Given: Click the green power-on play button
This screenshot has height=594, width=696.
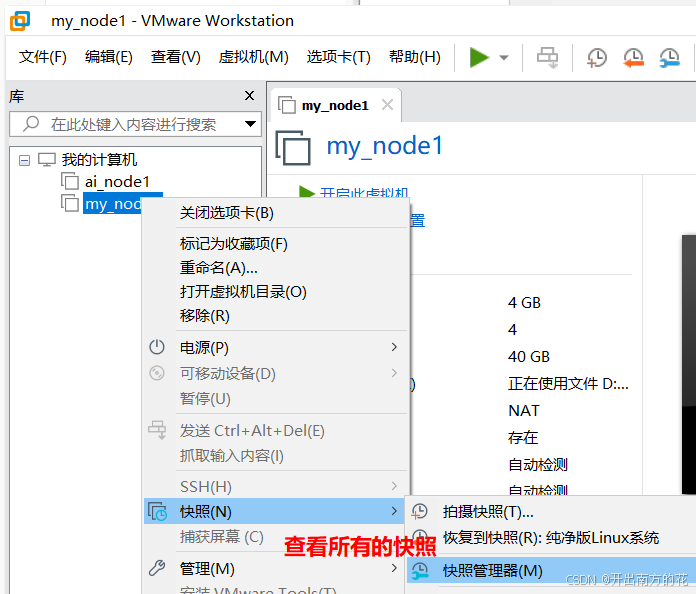Looking at the screenshot, I should [x=479, y=57].
